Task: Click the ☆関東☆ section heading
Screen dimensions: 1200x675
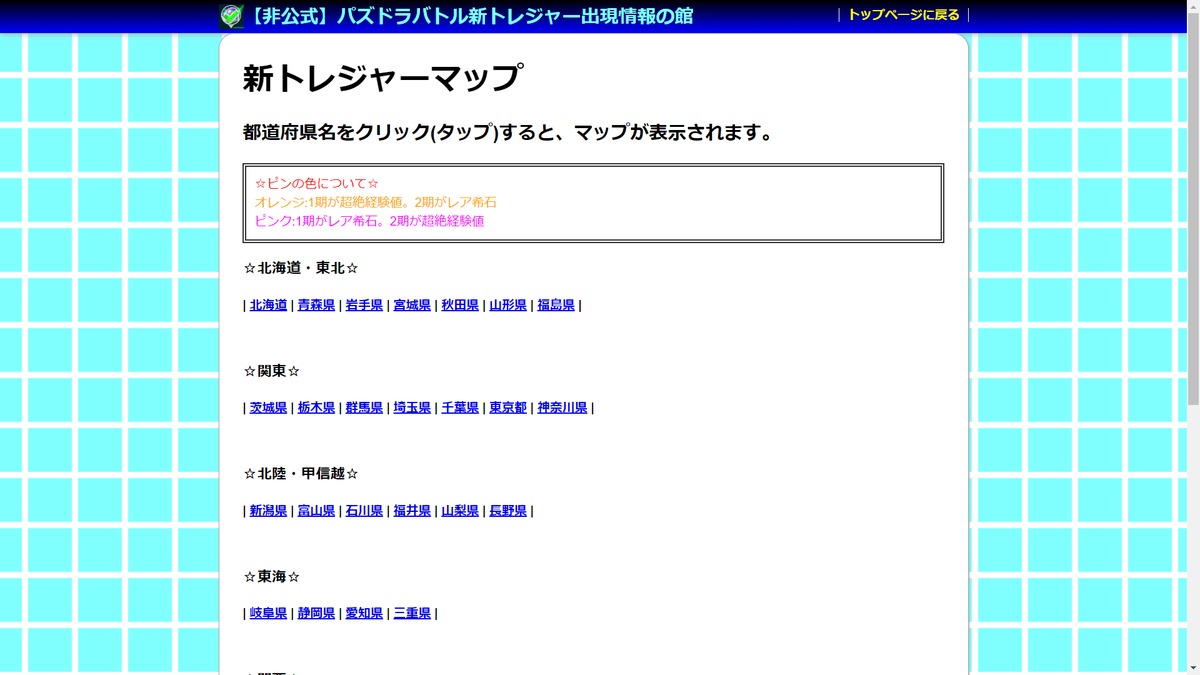Action: [x=272, y=371]
